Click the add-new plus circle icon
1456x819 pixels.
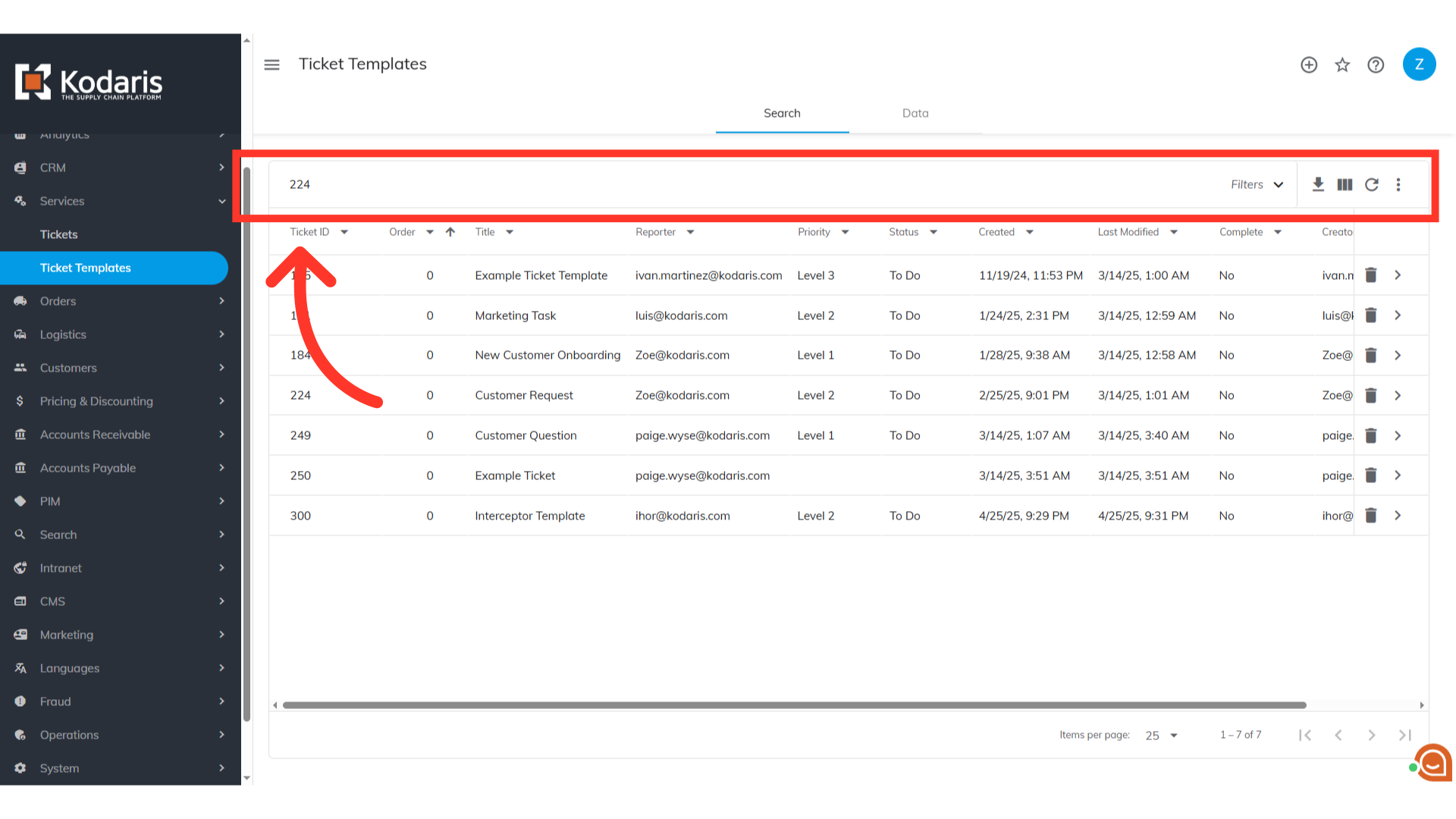click(x=1309, y=64)
